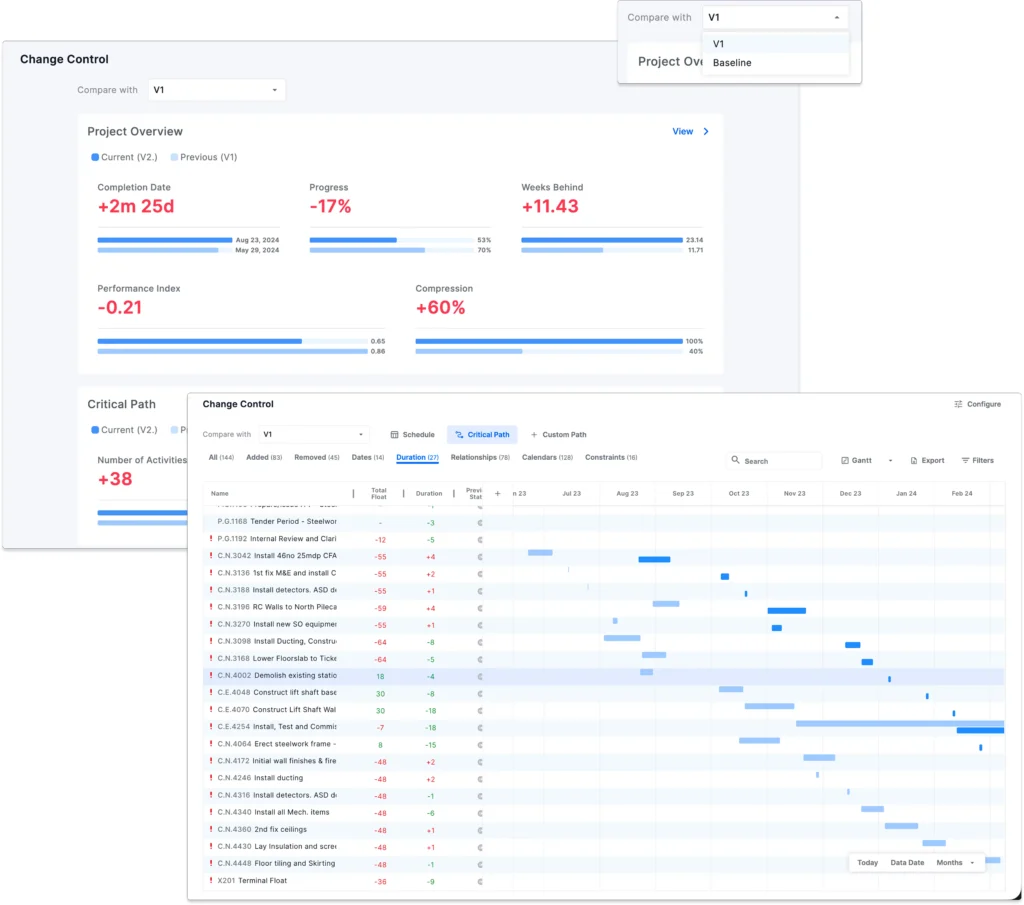Image resolution: width=1024 pixels, height=905 pixels.
Task: Switch to Schedule view icon
Action: coord(395,435)
